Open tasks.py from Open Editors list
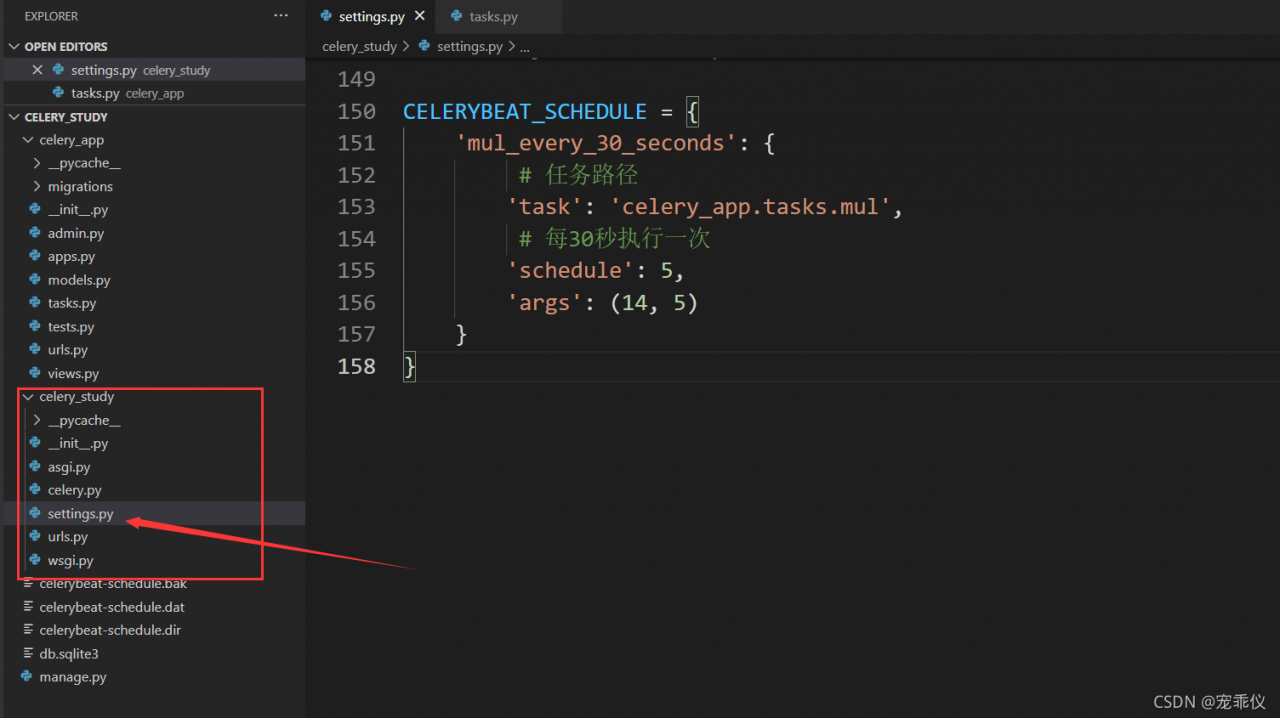The width and height of the screenshot is (1280, 718). pos(152,93)
